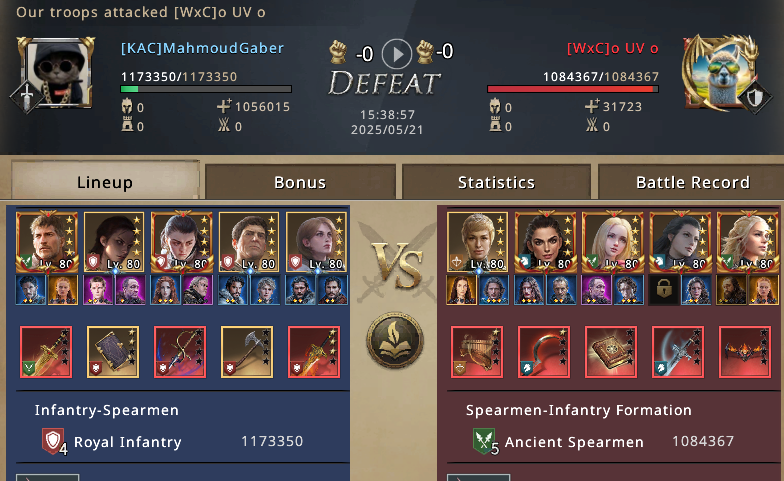
Task: Select the harp weapon icon
Action: coord(476,352)
